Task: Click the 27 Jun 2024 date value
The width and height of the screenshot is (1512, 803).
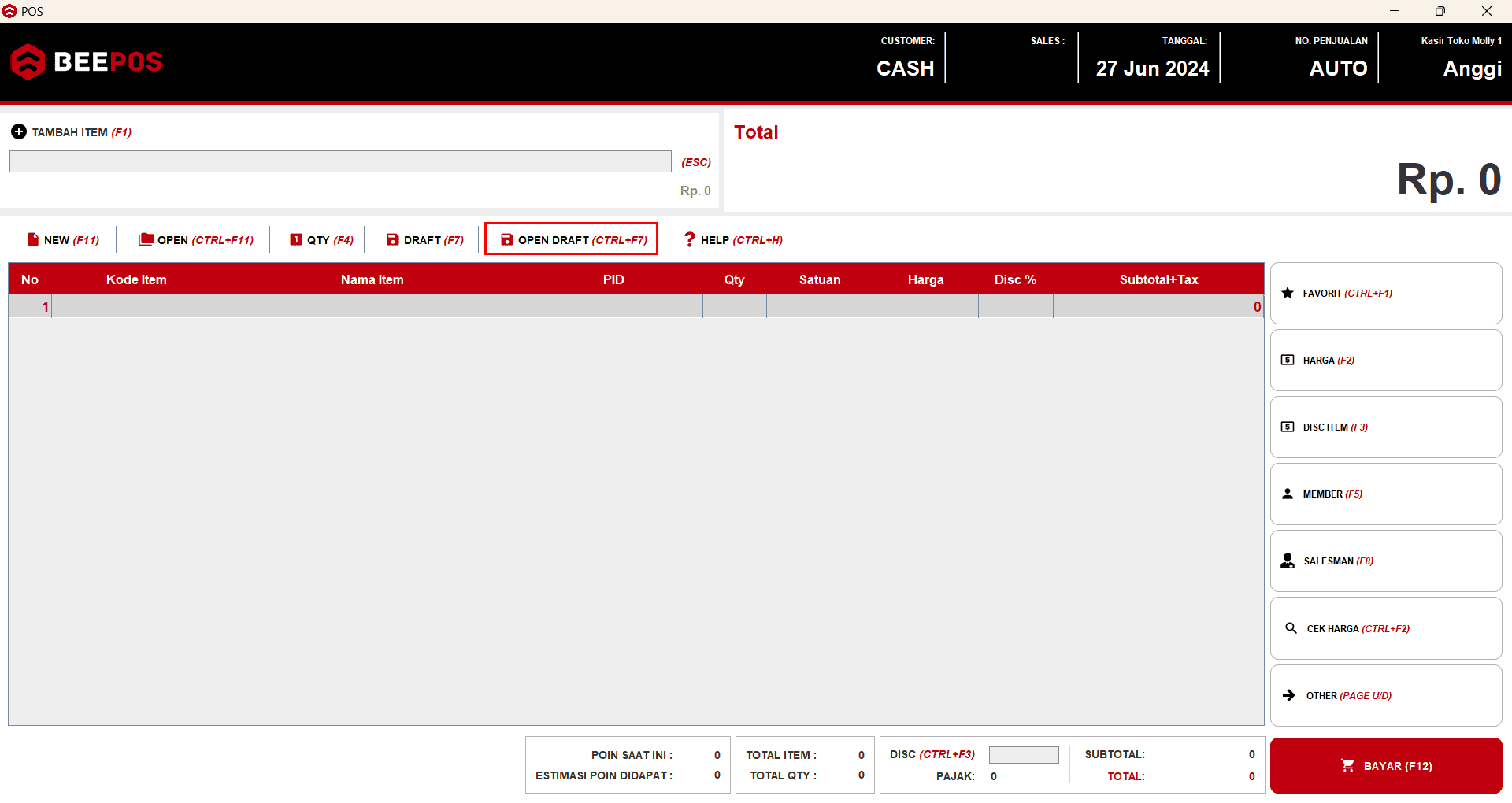Action: tap(1153, 68)
